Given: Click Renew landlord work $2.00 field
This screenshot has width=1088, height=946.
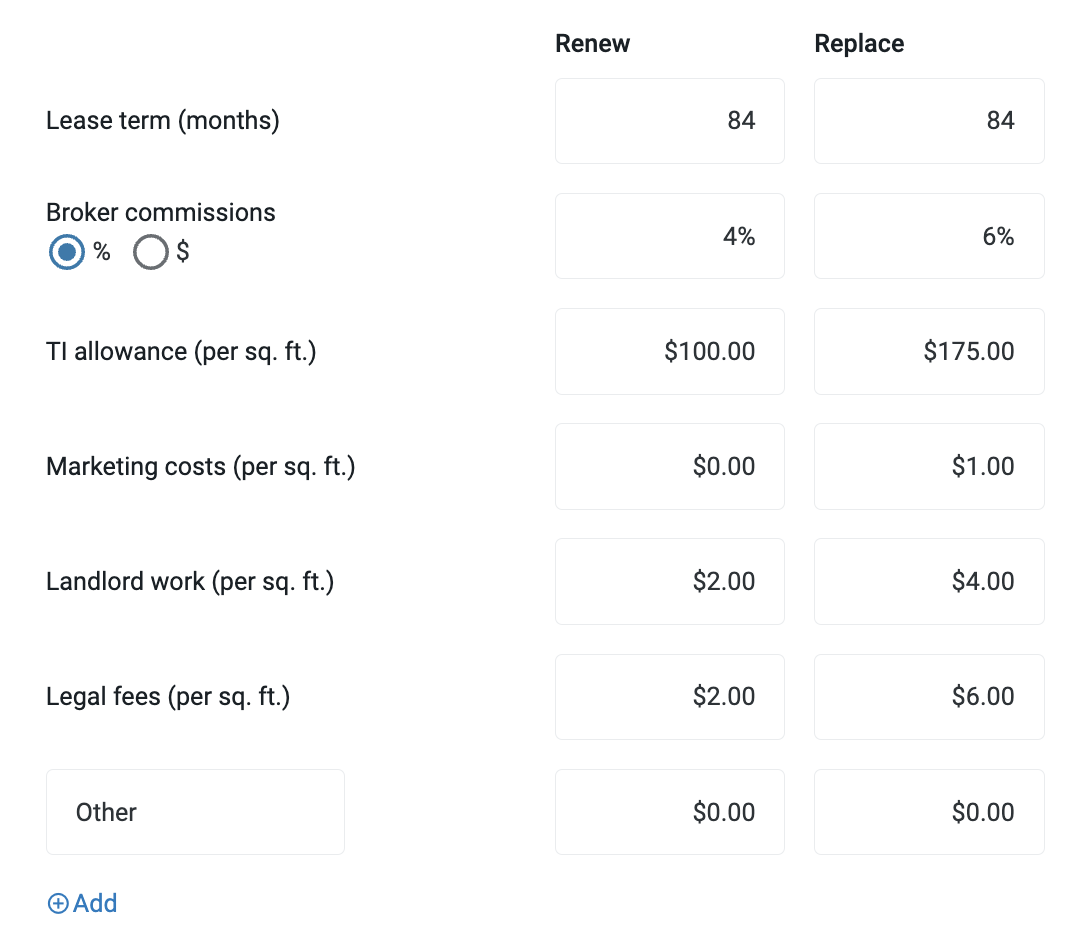Looking at the screenshot, I should [669, 581].
